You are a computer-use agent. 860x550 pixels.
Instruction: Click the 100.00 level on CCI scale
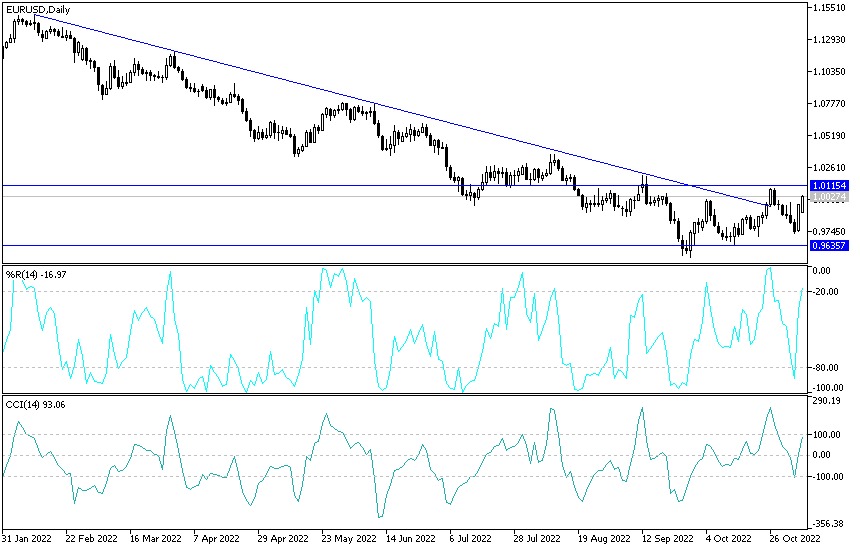[827, 434]
